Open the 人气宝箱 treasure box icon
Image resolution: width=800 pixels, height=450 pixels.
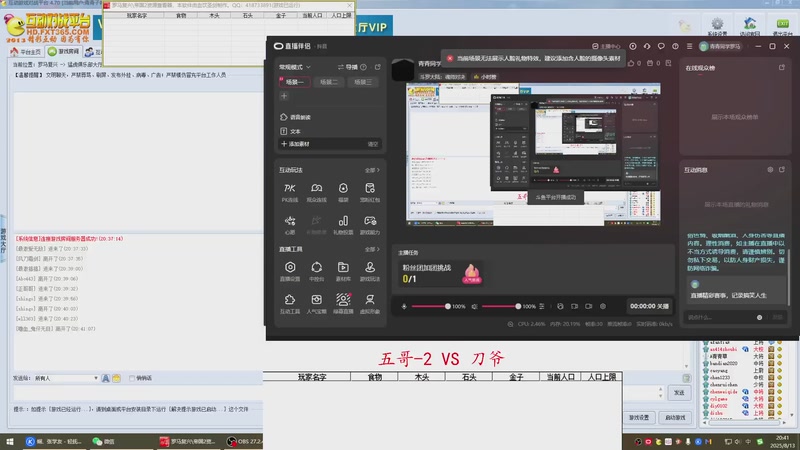(x=316, y=304)
